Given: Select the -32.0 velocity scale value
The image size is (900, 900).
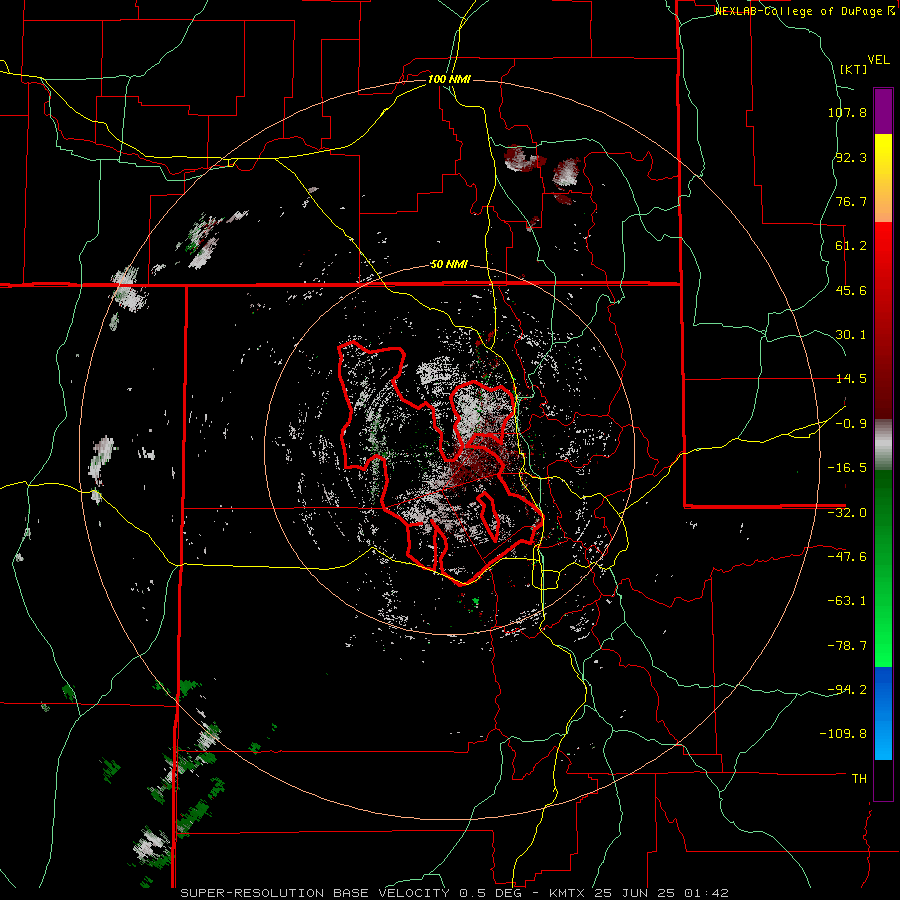Looking at the screenshot, I should 847,513.
